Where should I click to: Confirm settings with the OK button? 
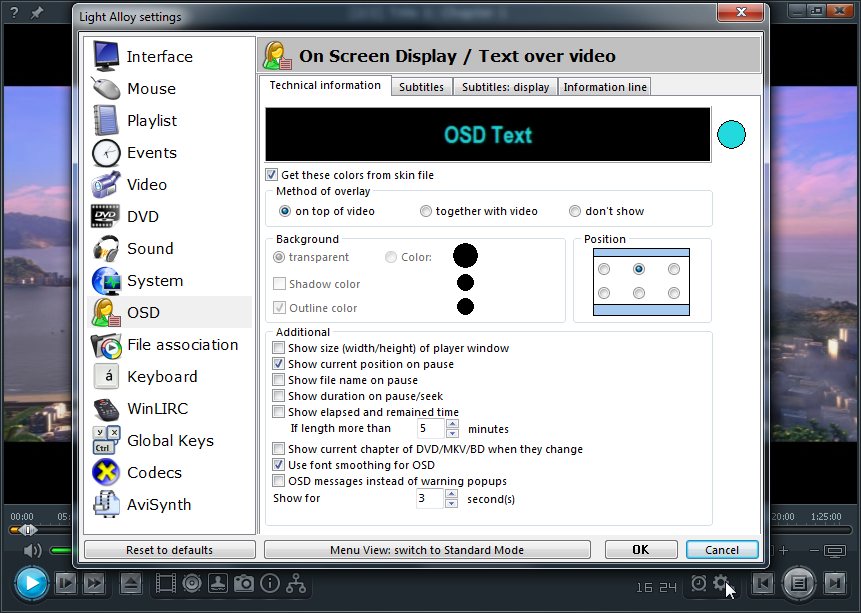coord(641,550)
